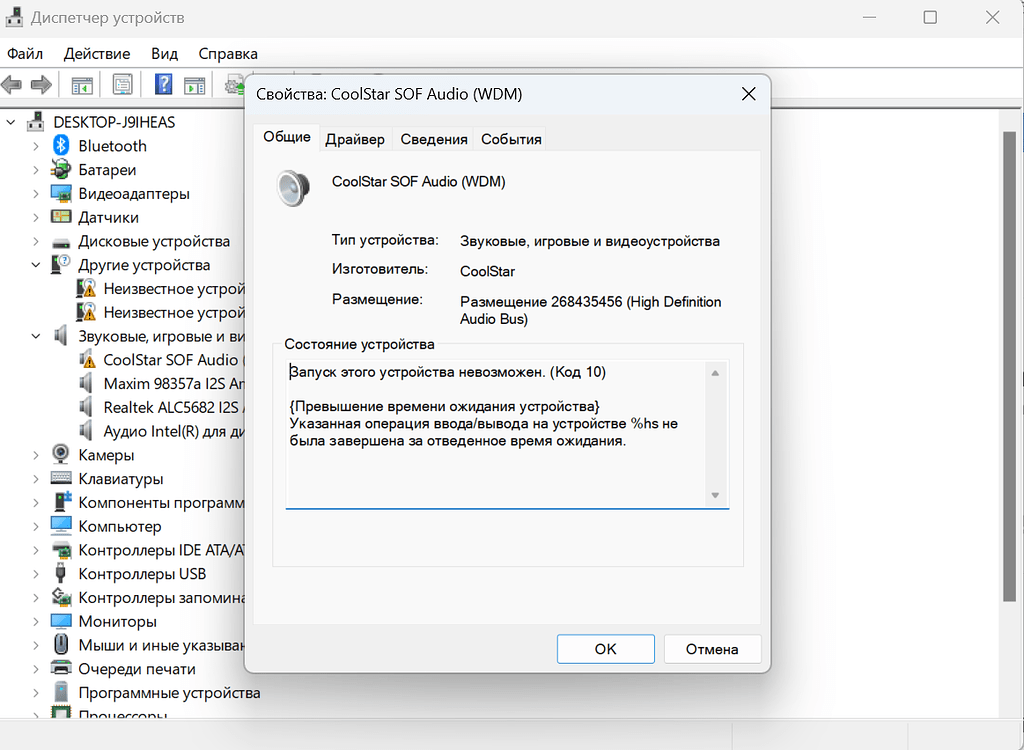The image size is (1024, 750).
Task: Click the Forward arrow in toolbar
Action: pyautogui.click(x=41, y=86)
